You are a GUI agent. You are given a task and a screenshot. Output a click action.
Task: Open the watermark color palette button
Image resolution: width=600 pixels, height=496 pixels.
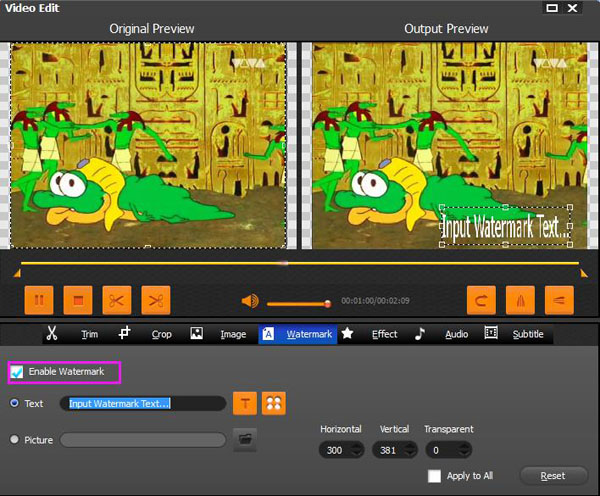tap(274, 403)
